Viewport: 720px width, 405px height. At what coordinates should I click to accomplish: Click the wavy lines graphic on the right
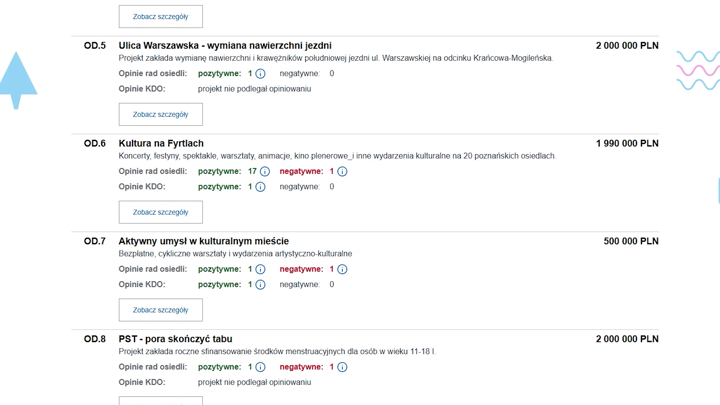697,71
